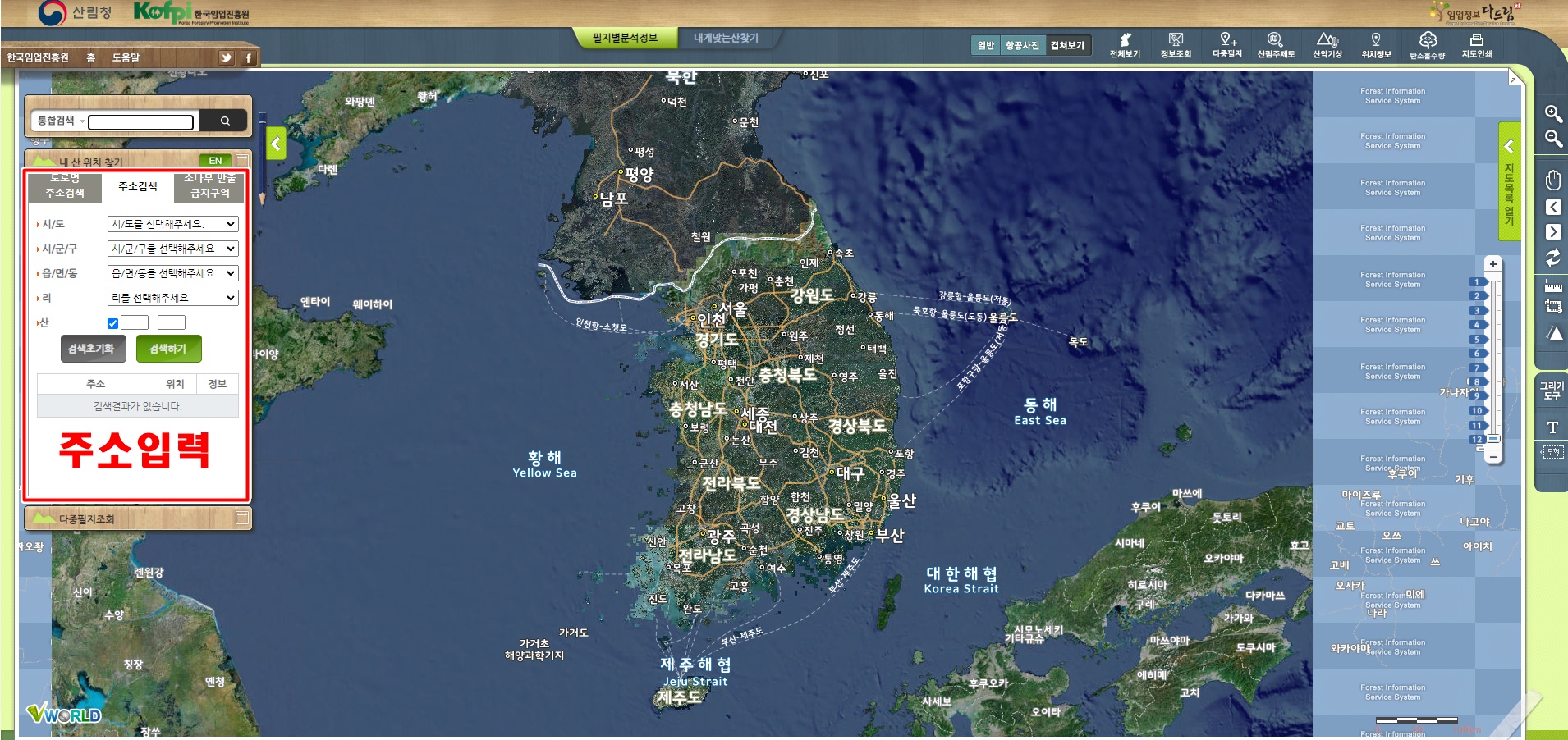Click the 홈 home menu item

pos(91,57)
